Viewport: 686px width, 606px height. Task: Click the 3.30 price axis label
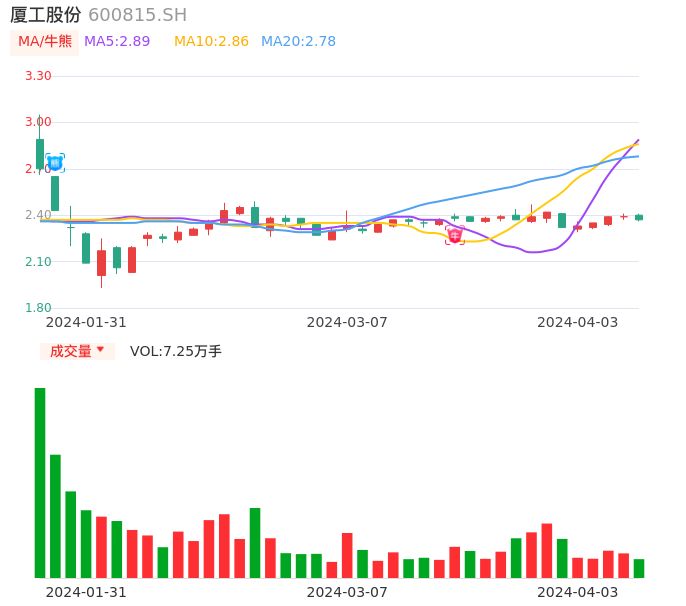[x=38, y=76]
